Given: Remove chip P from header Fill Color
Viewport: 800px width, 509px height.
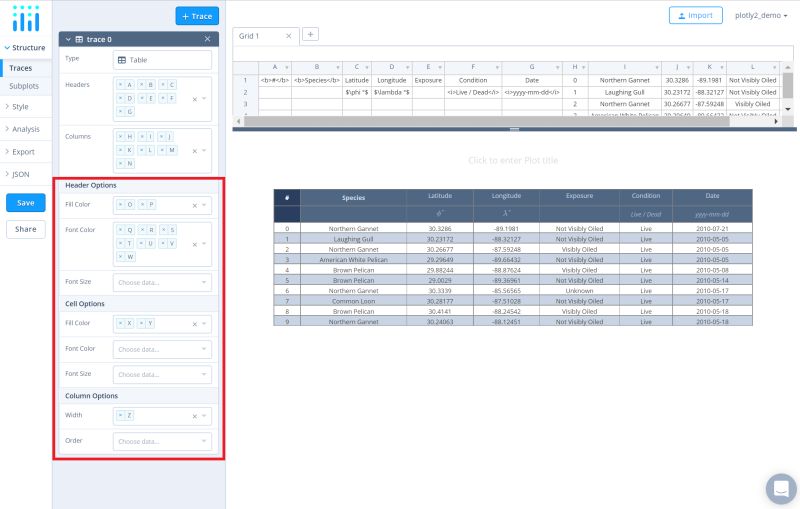Looking at the screenshot, I should pyautogui.click(x=142, y=205).
